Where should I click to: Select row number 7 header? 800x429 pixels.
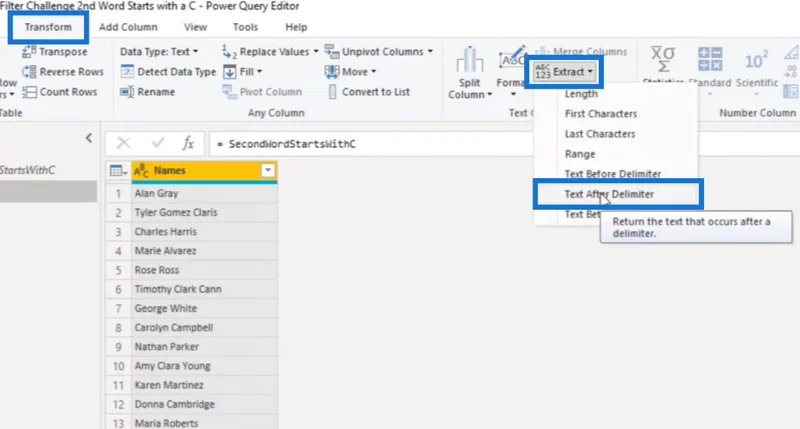(118, 308)
